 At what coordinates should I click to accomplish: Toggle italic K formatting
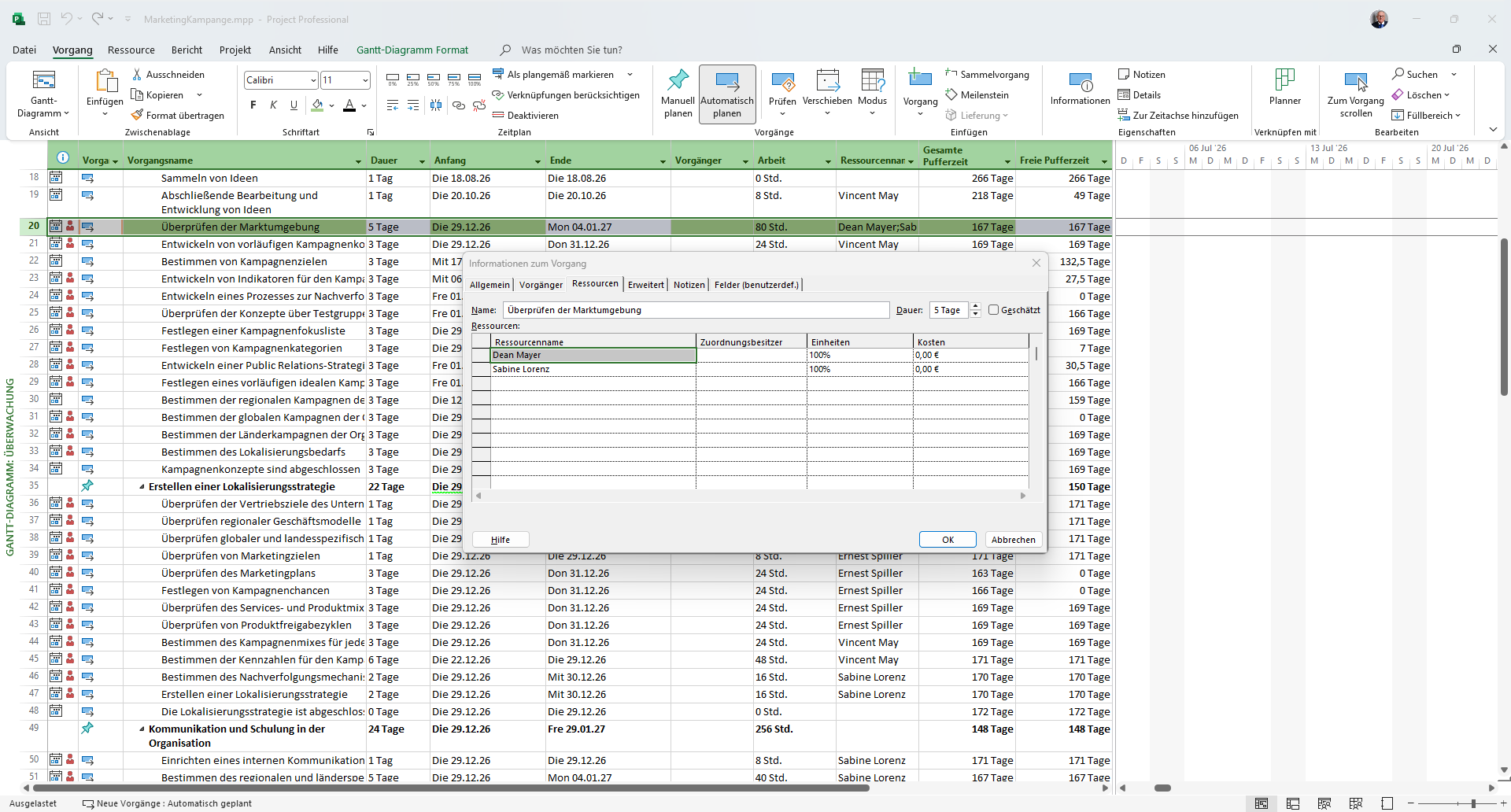273,105
